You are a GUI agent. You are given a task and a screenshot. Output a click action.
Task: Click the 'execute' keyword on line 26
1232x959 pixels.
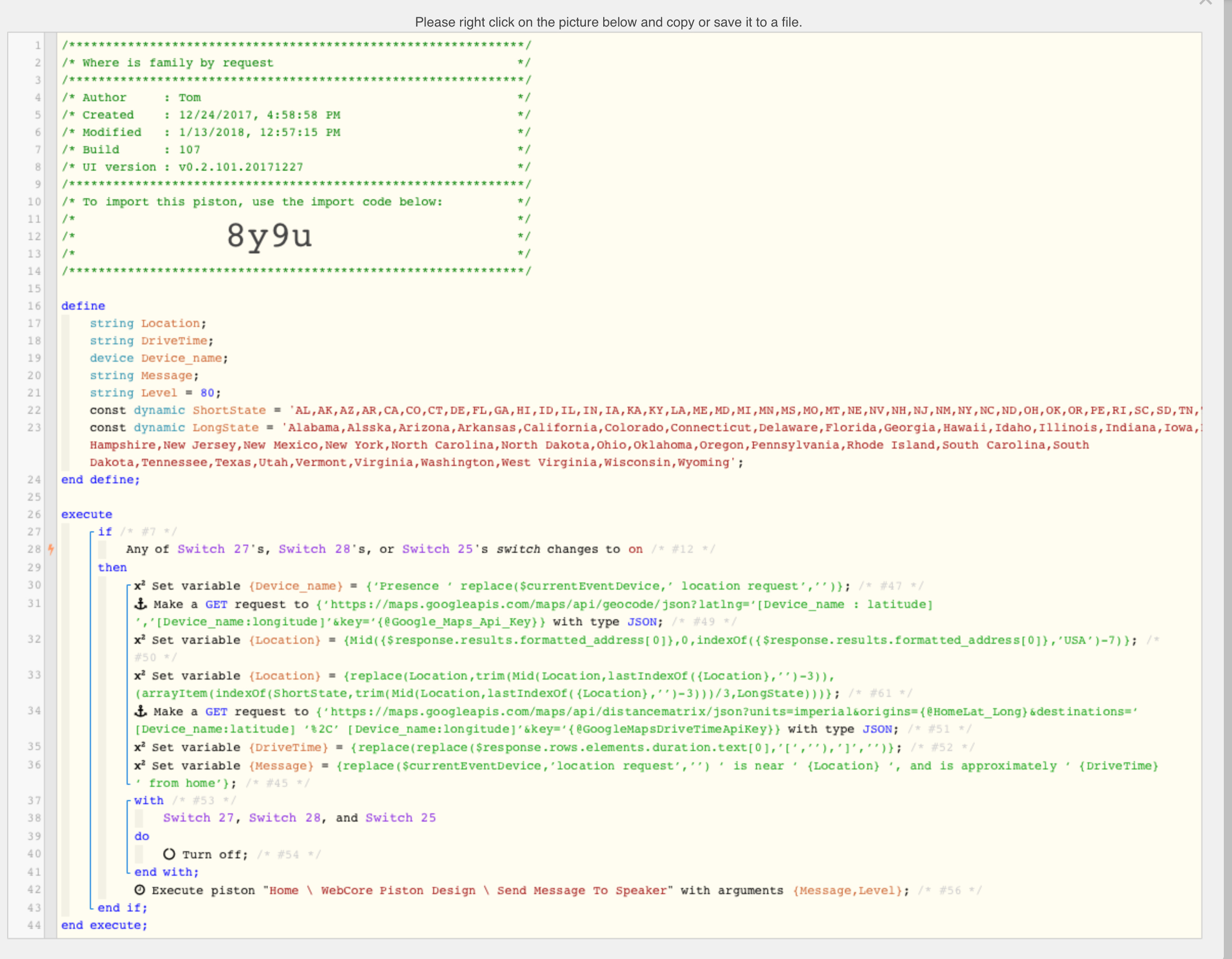[87, 514]
